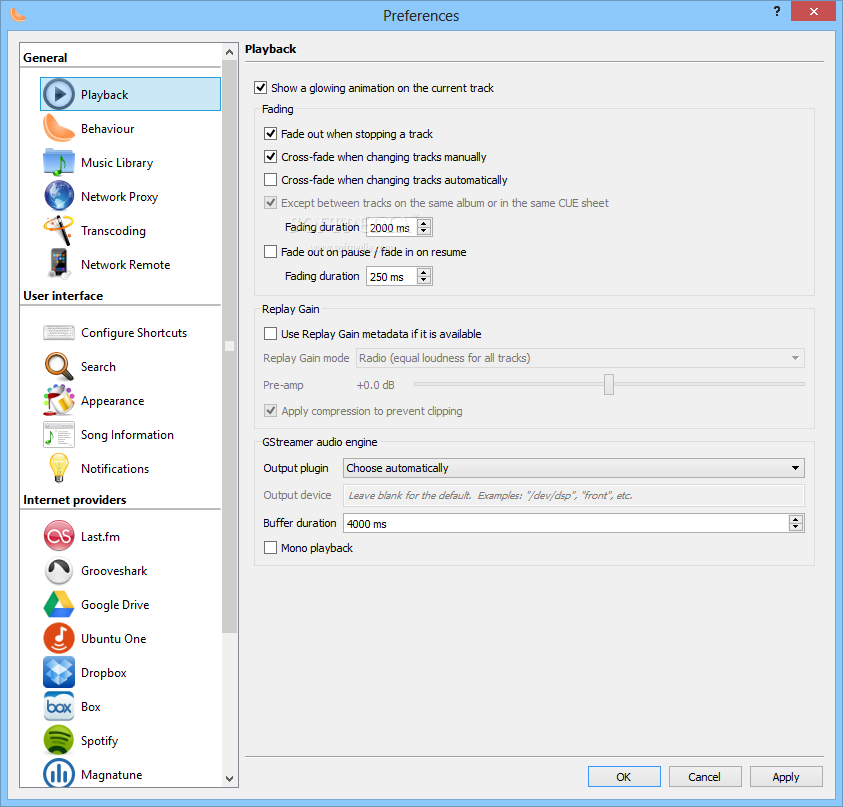The height and width of the screenshot is (807, 843).
Task: Increase the Buffer duration value
Action: [796, 519]
